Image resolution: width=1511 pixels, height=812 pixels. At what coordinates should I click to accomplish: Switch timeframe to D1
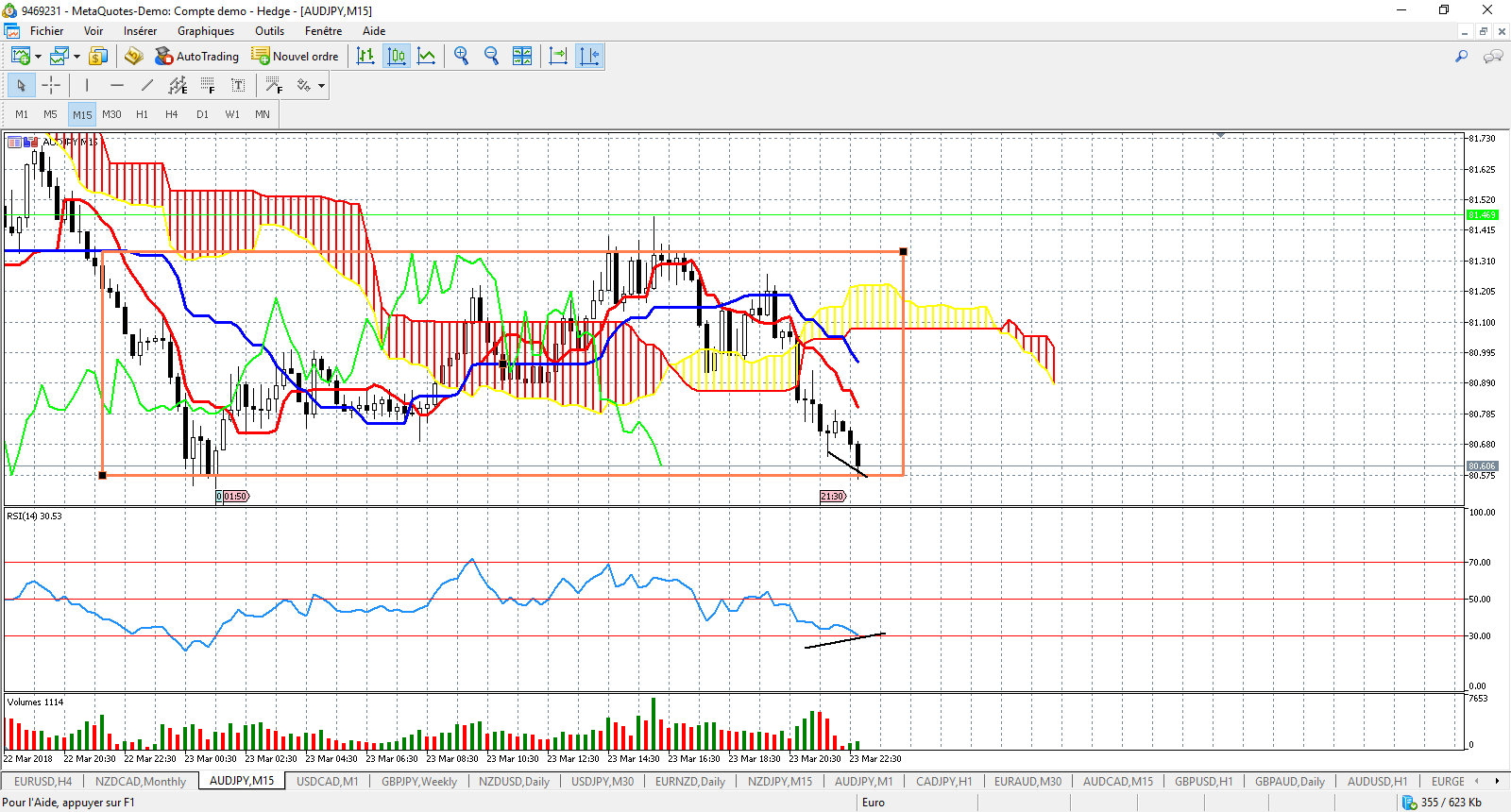(202, 114)
